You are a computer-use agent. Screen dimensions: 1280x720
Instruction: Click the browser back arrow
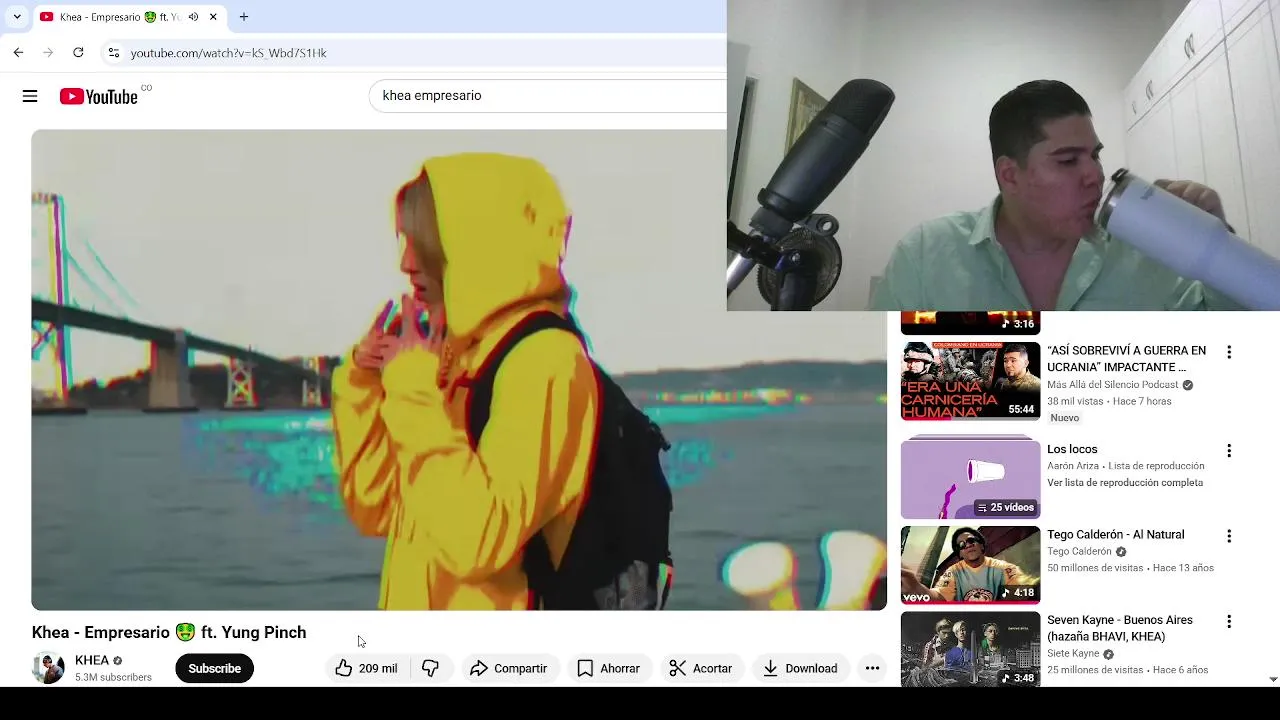click(x=18, y=52)
